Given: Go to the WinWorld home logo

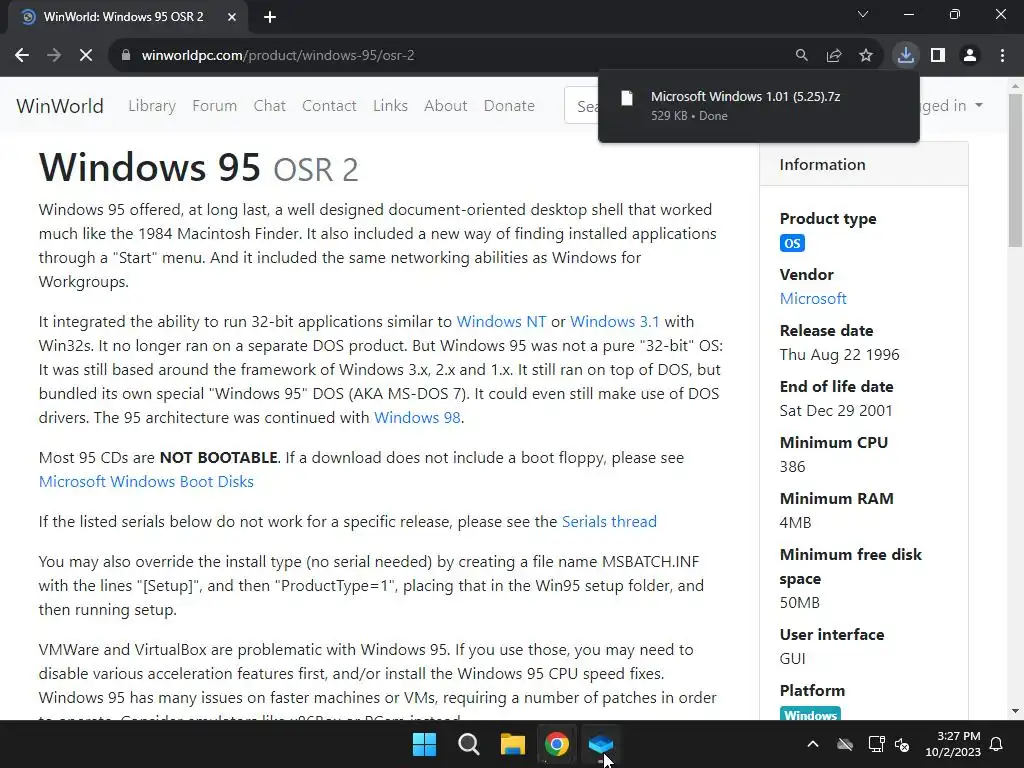Looking at the screenshot, I should pos(60,106).
